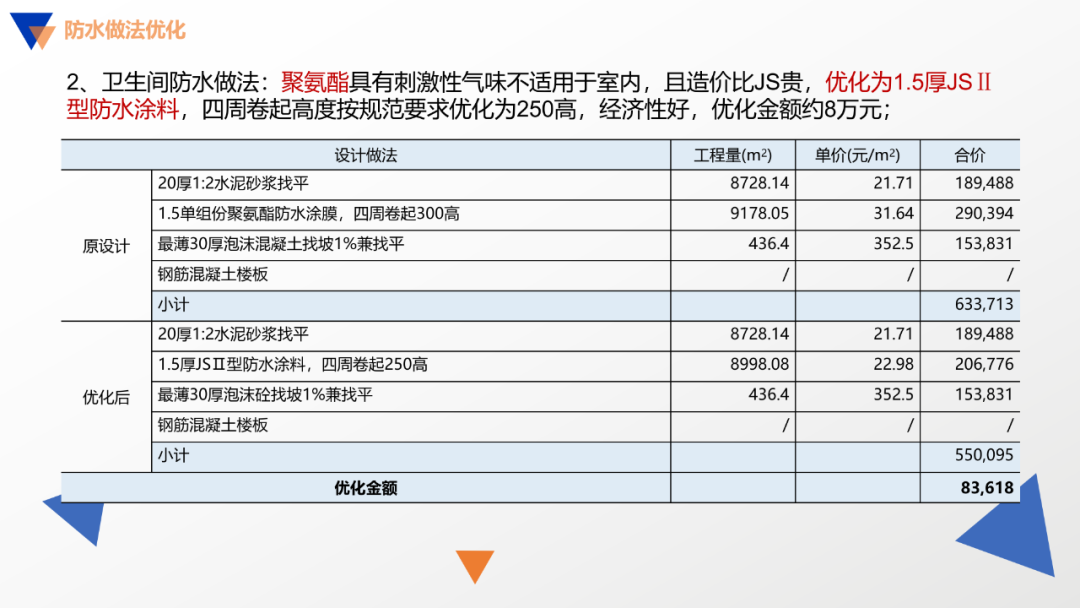Click 钢筋混凝土楼板 in the 优化后 section
This screenshot has height=608, width=1080.
click(x=213, y=426)
